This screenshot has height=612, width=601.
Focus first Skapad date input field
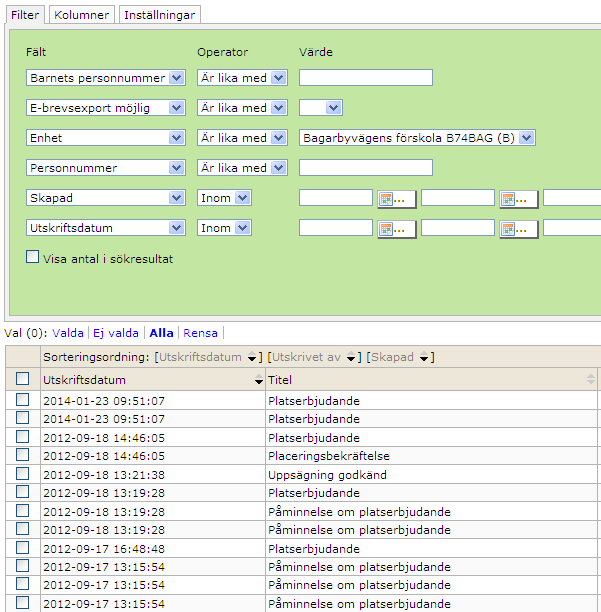tap(336, 198)
